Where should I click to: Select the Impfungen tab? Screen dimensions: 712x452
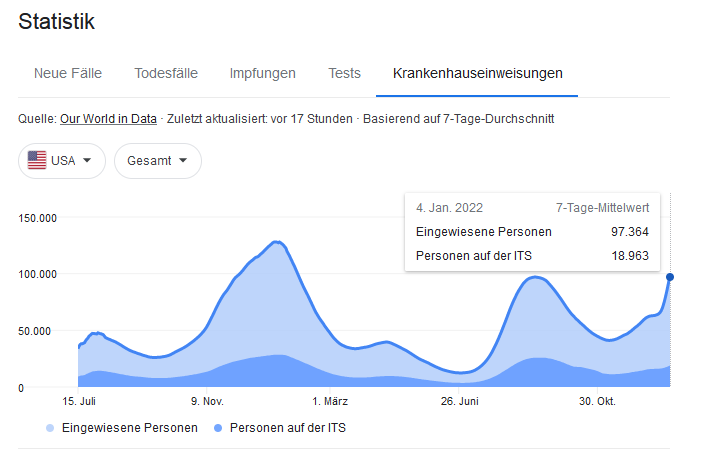(262, 73)
